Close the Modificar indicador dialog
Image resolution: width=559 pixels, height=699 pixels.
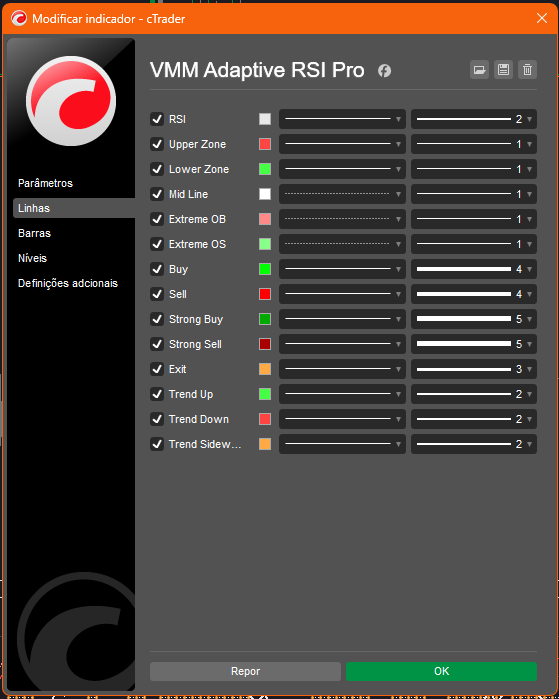coord(542,18)
